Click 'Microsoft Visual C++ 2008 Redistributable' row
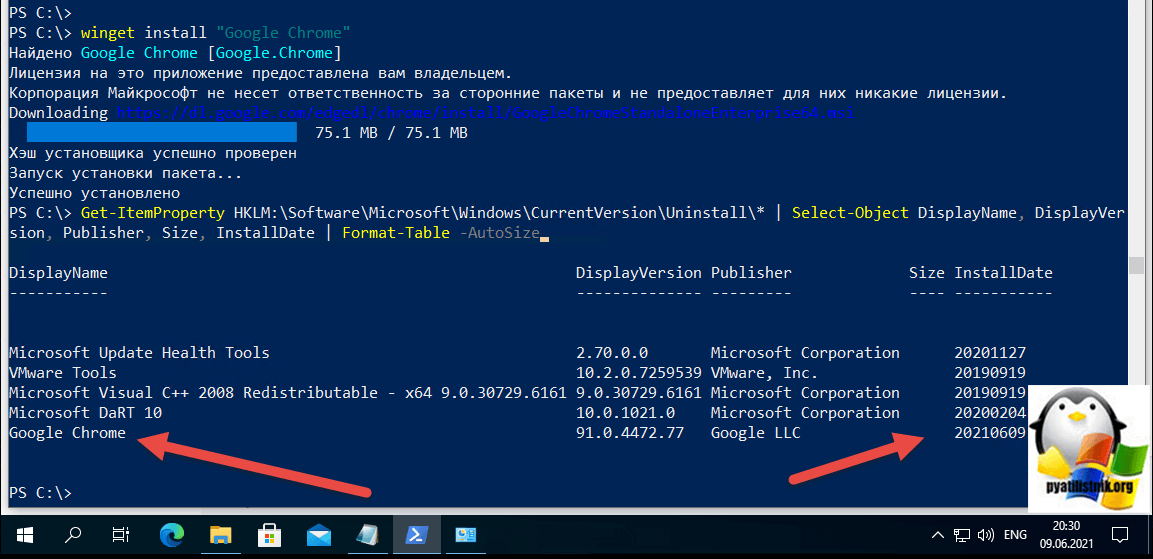Screen dimensions: 1153x559 click(x=288, y=394)
